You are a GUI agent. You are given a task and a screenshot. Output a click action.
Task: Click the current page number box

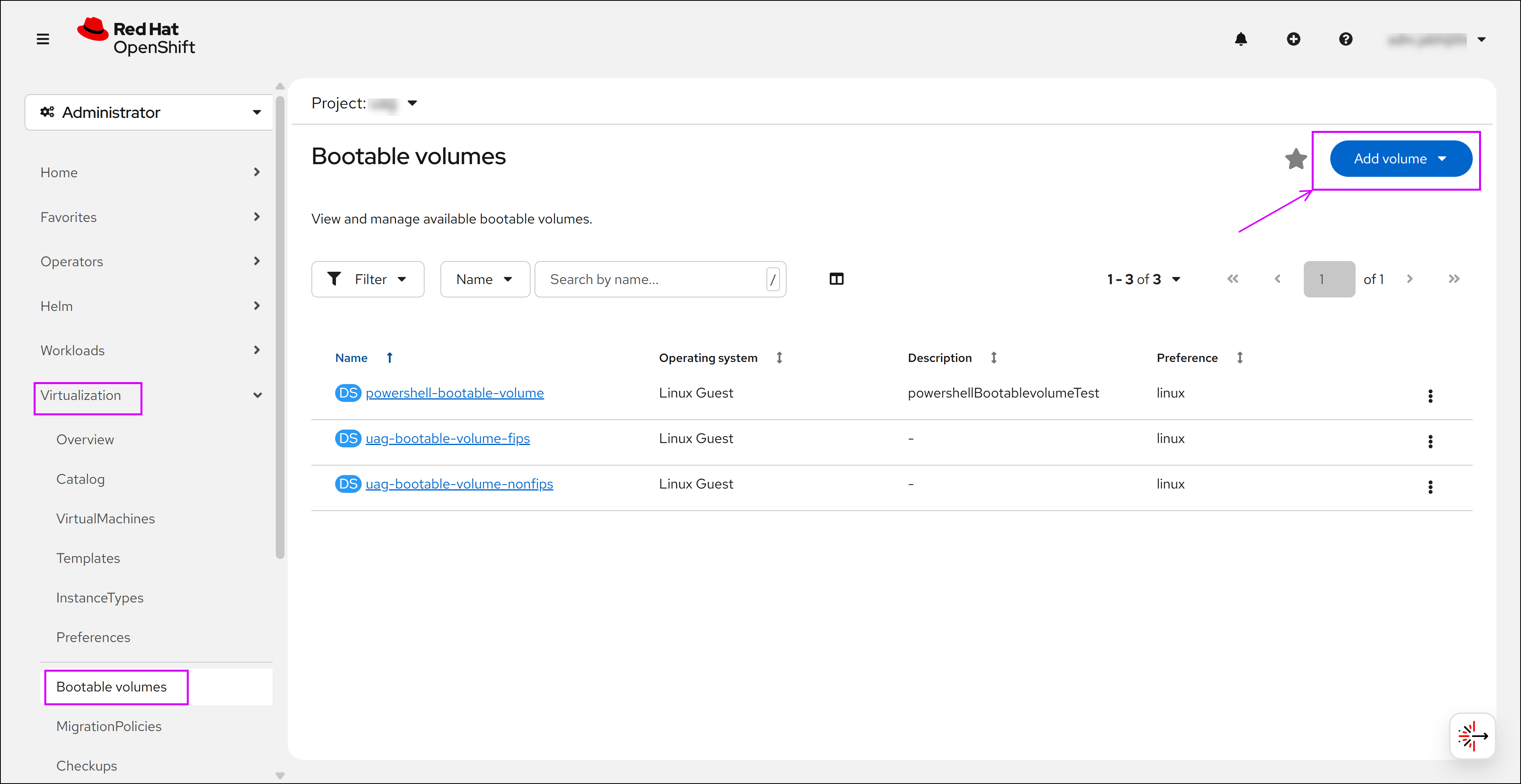click(x=1329, y=279)
